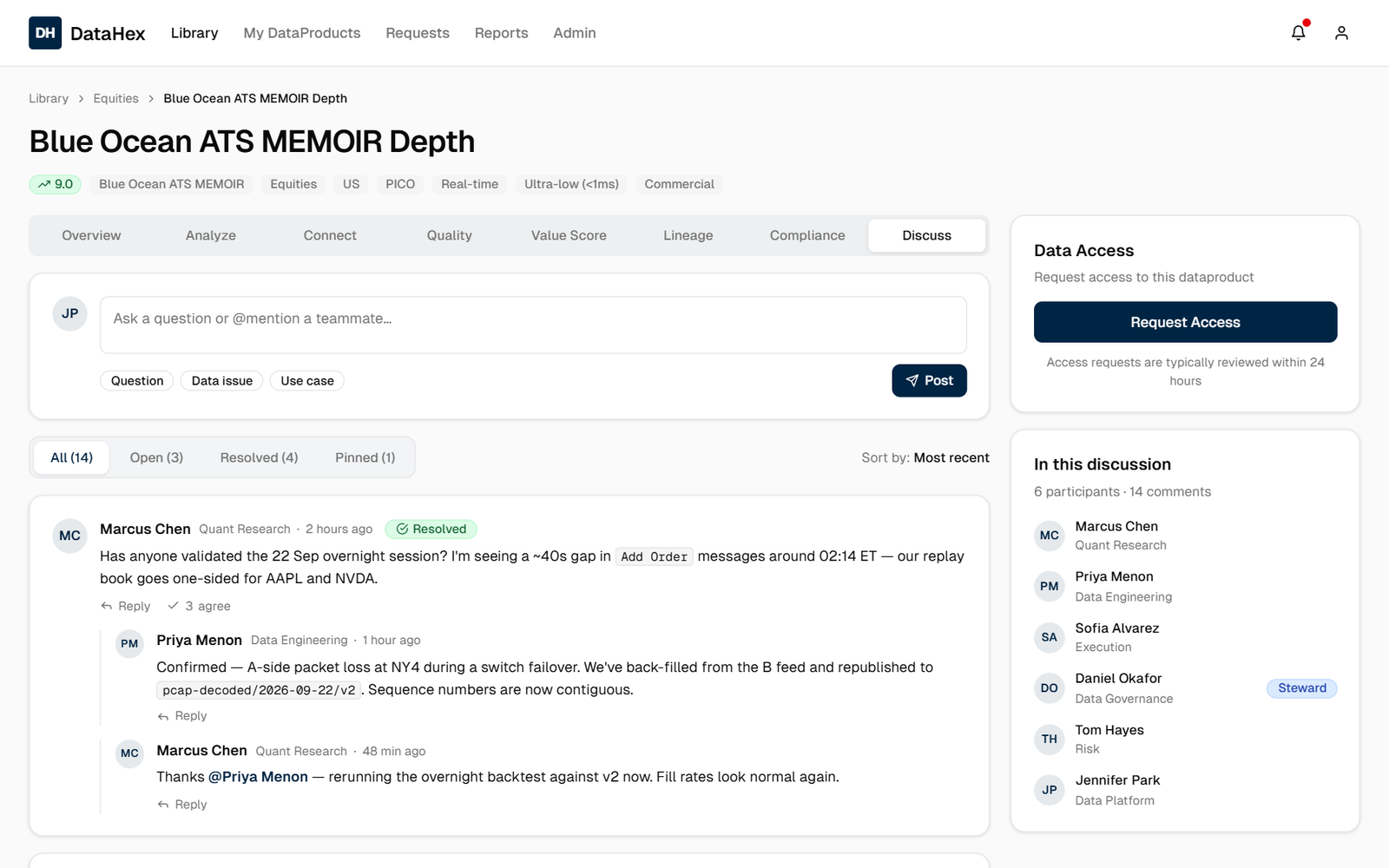Image resolution: width=1389 pixels, height=868 pixels.
Task: Click the Blue Ocean ATS MEMOIR tag
Action: click(x=172, y=184)
